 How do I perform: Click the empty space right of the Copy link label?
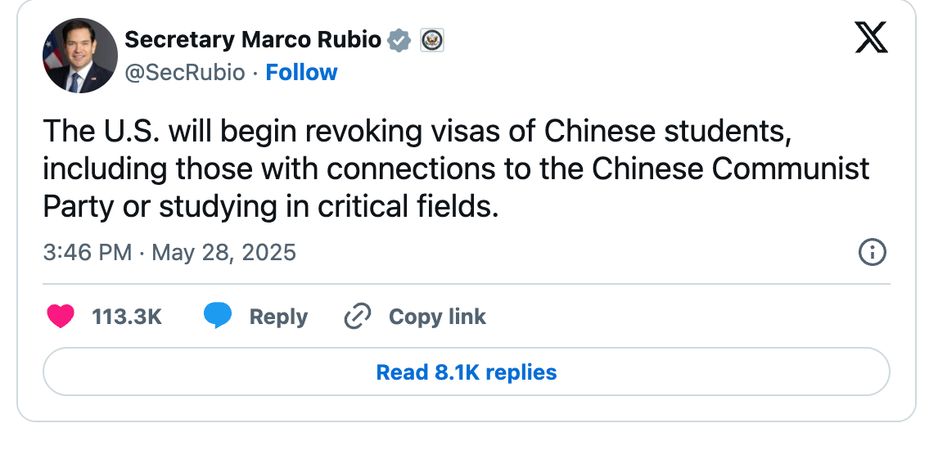tap(680, 317)
